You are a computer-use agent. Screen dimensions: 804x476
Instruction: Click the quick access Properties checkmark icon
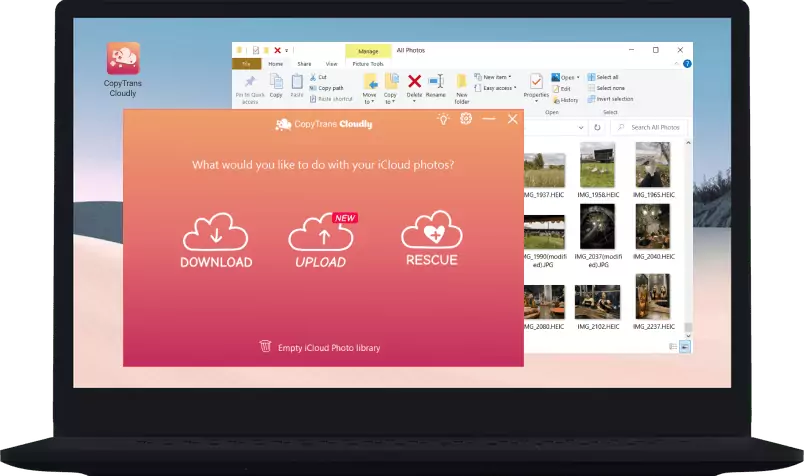tap(255, 50)
